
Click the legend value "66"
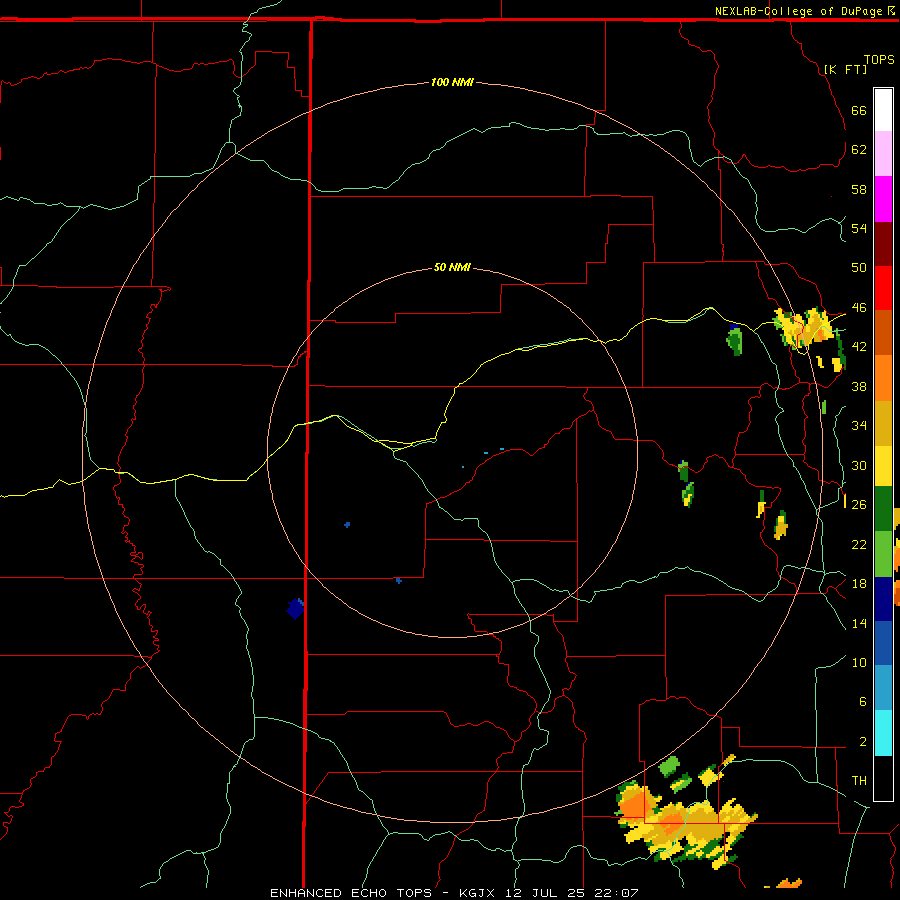[859, 110]
